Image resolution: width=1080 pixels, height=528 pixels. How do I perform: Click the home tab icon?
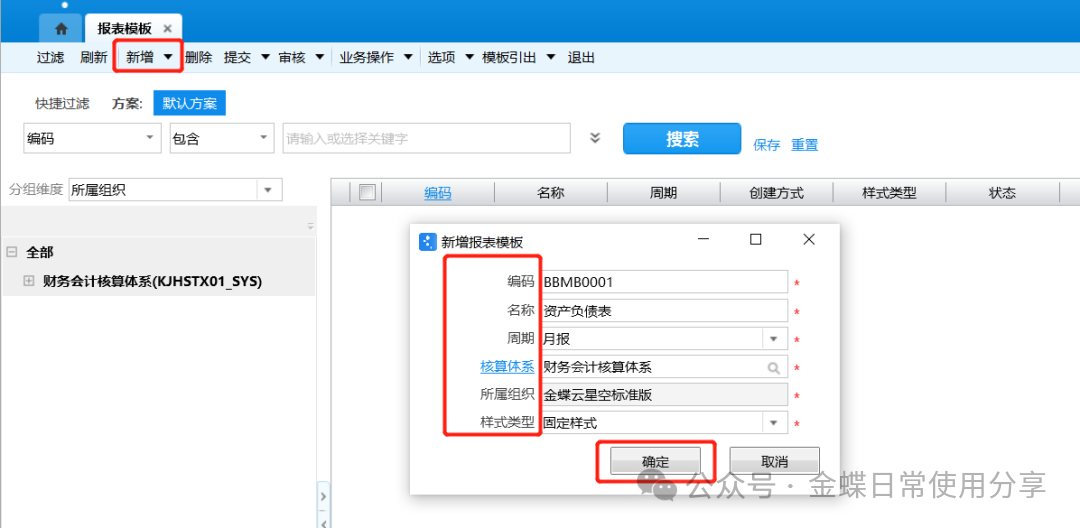pyautogui.click(x=61, y=28)
